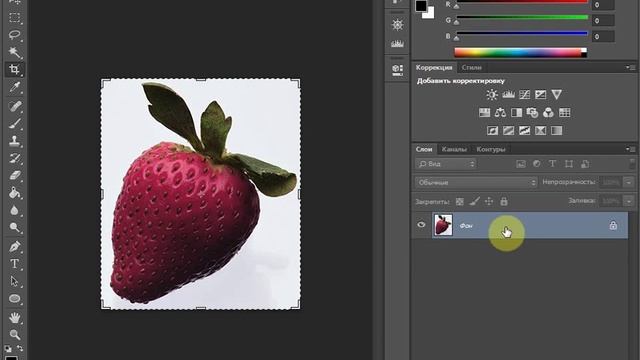Switch layer filtering on or off

coord(632,164)
